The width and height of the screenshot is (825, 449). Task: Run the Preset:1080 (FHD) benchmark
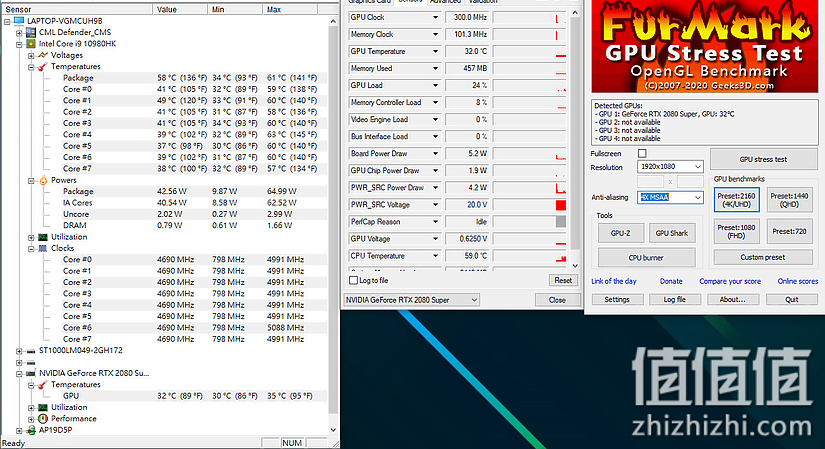pos(737,232)
